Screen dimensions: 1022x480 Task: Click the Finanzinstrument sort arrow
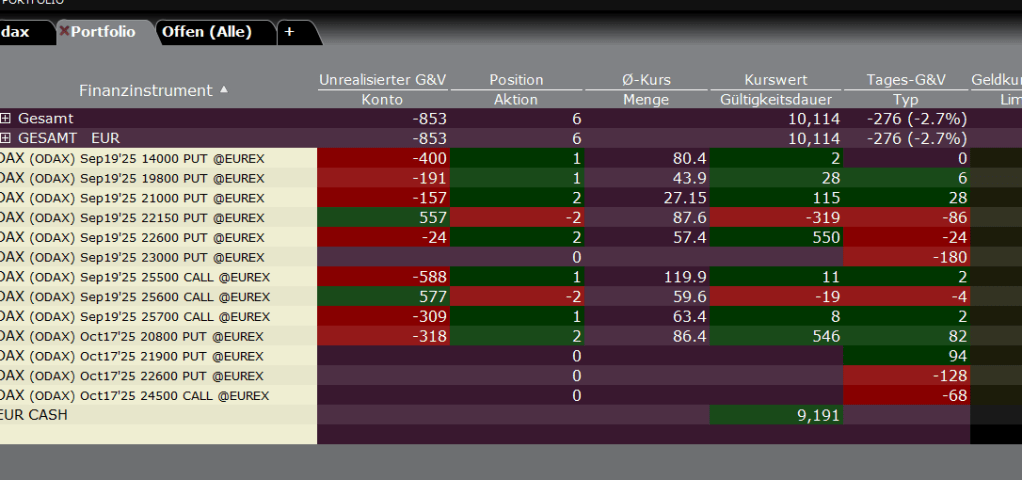224,89
